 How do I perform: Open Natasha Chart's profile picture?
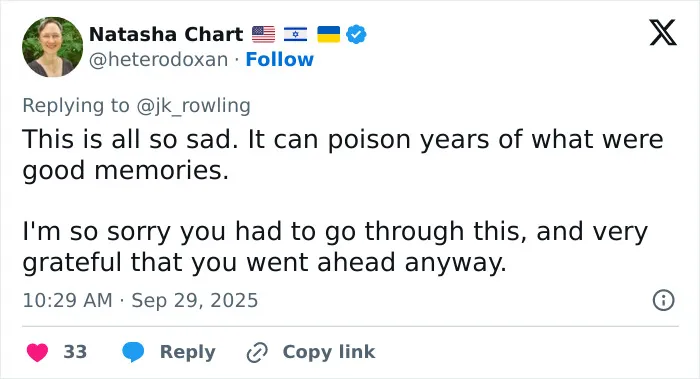pyautogui.click(x=52, y=47)
